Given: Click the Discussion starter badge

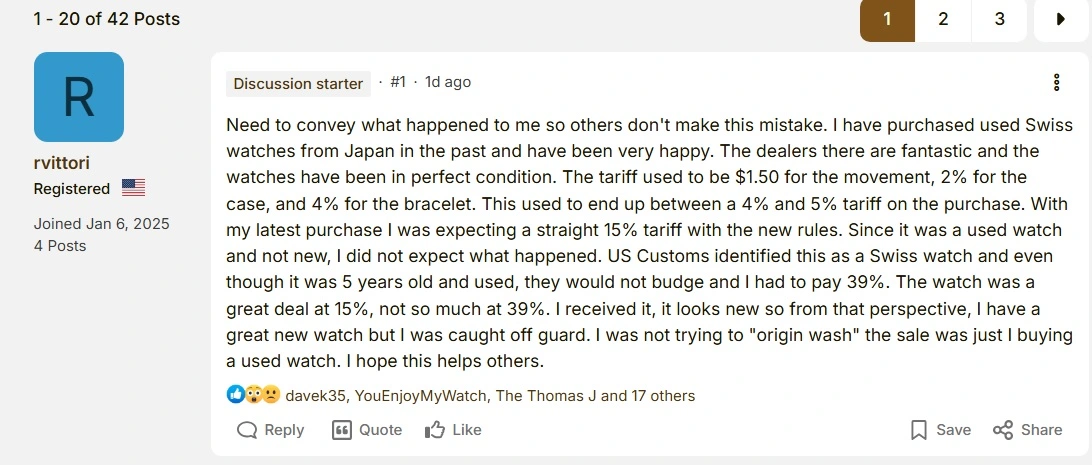Looking at the screenshot, I should [298, 83].
